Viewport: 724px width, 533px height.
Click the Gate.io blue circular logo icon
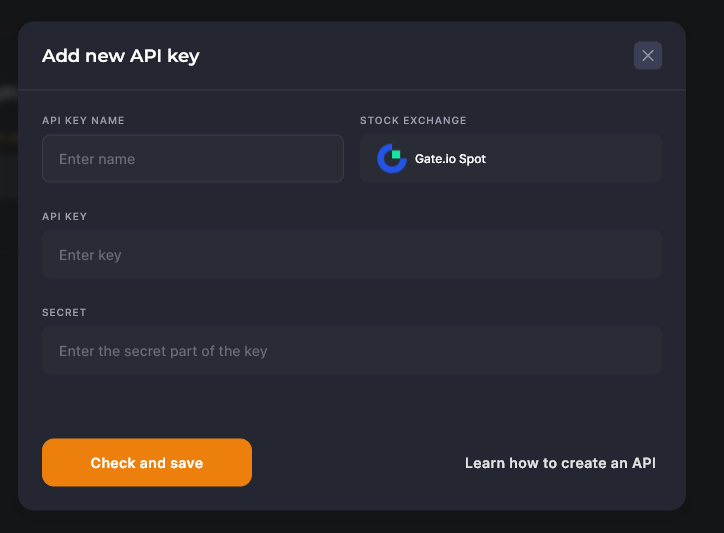(392, 158)
